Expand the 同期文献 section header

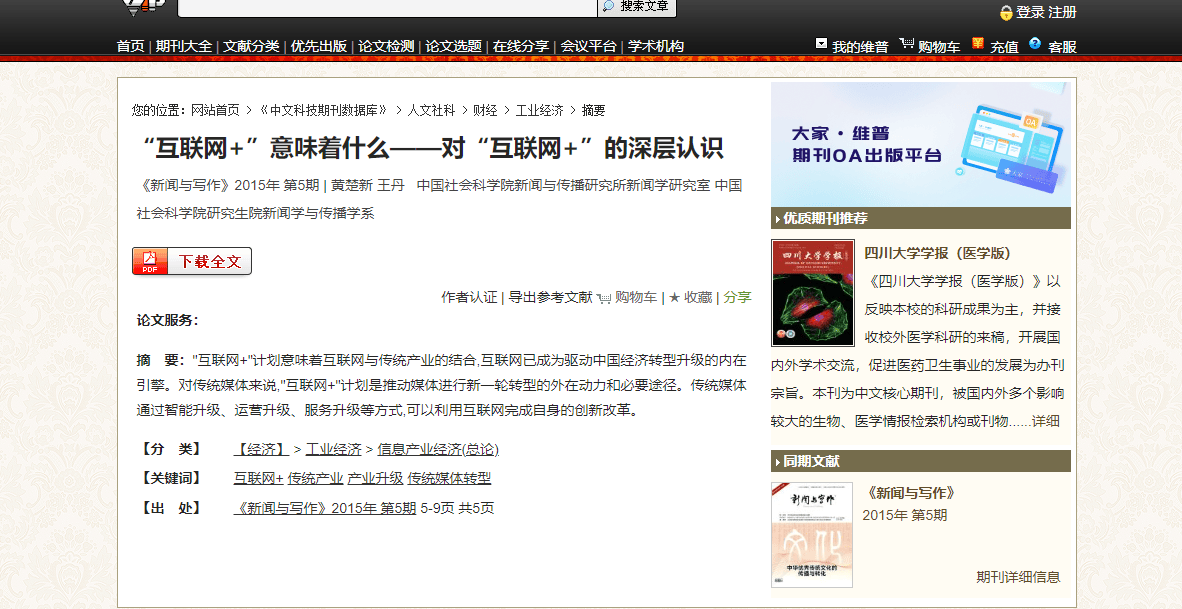coord(920,461)
